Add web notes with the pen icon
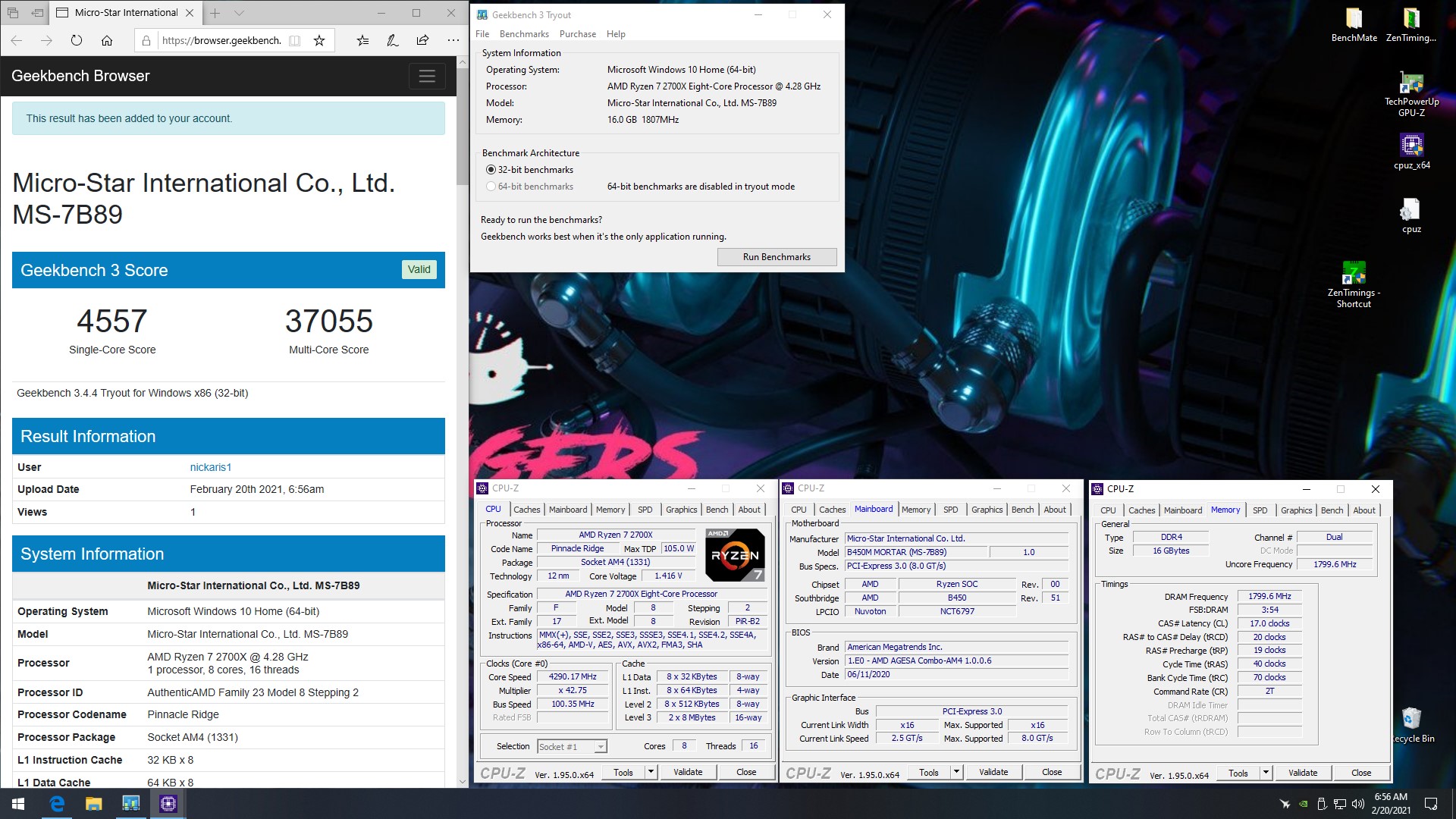Screen dimensions: 1456x819 click(x=393, y=40)
